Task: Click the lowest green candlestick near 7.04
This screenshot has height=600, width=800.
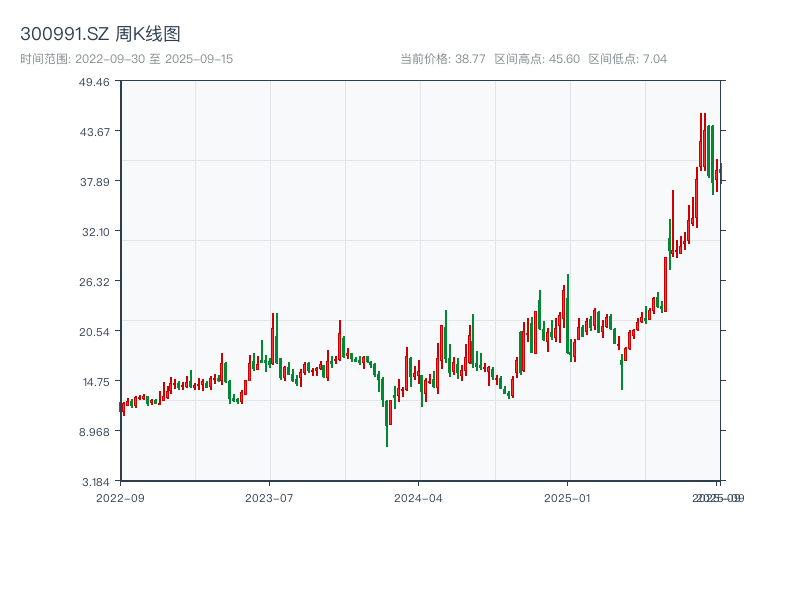Action: coord(387,423)
